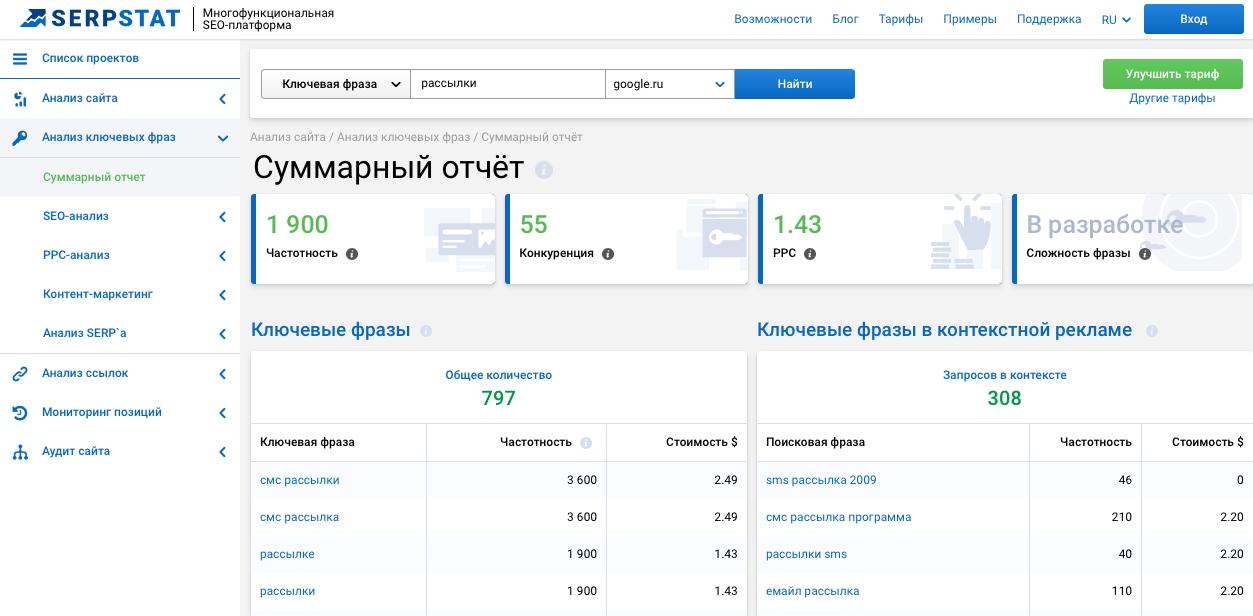Click the Вход login button
The image size is (1253, 616).
click(x=1193, y=19)
